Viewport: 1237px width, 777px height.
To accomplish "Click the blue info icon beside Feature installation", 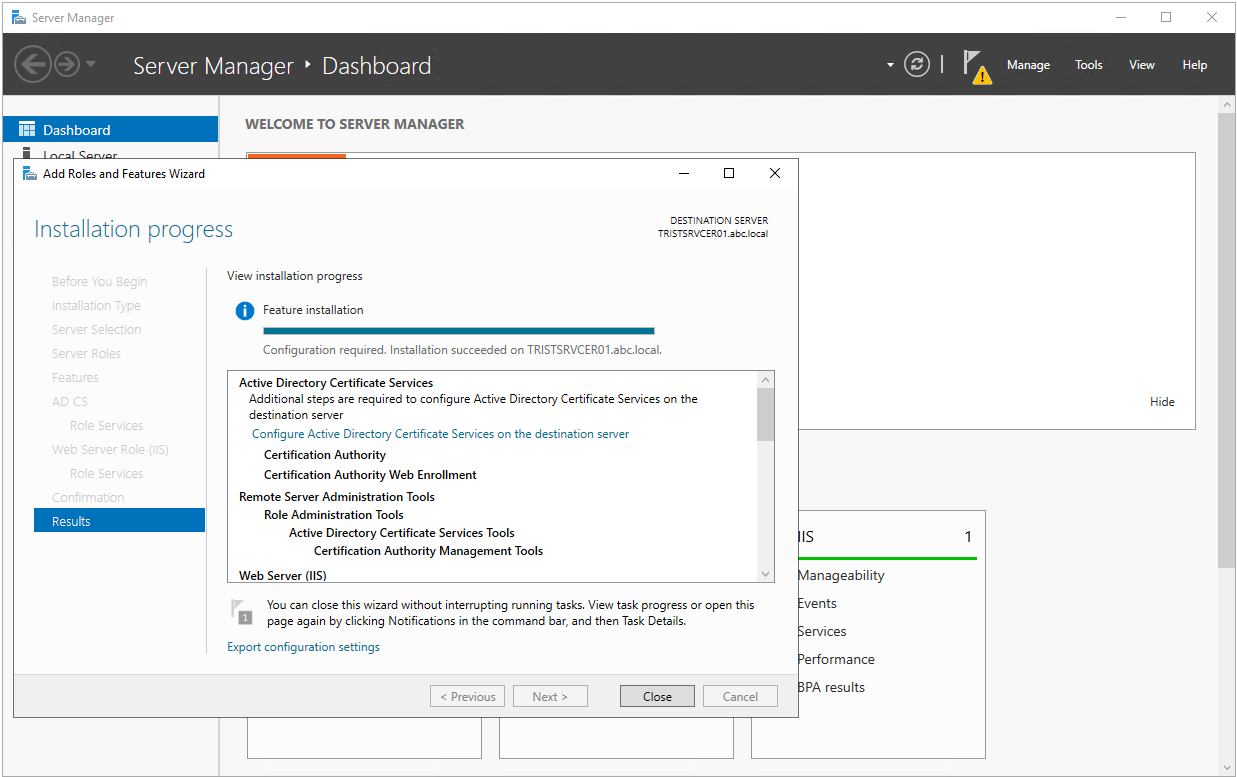I will (244, 311).
